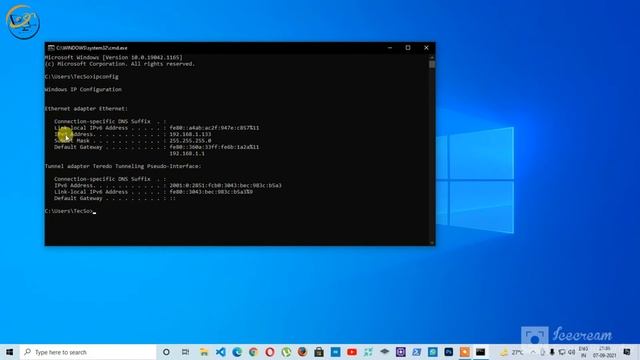Image resolution: width=640 pixels, height=360 pixels.
Task: Open Google Chrome from the taskbar
Action: (x=253, y=352)
